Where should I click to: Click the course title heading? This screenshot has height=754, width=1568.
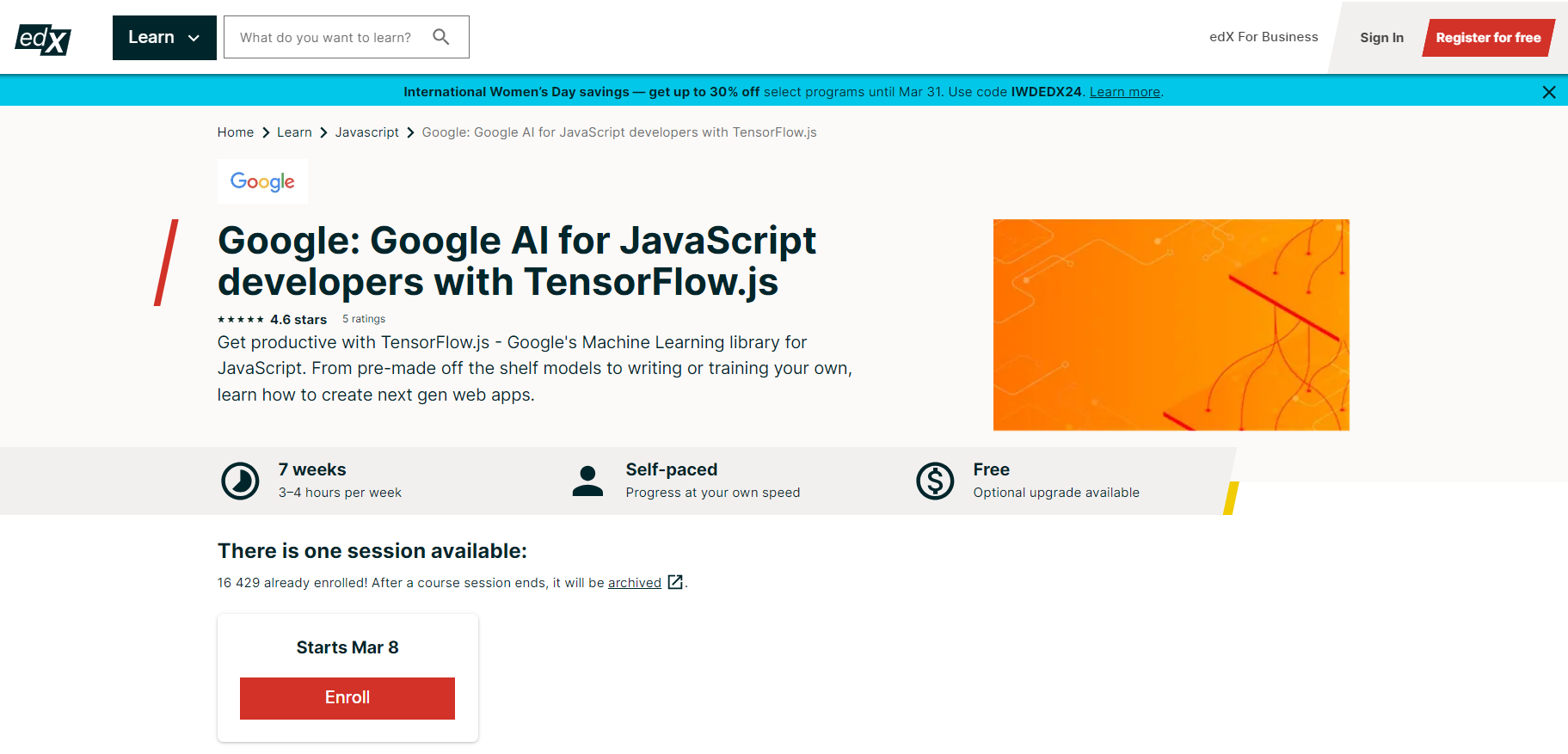[x=517, y=261]
